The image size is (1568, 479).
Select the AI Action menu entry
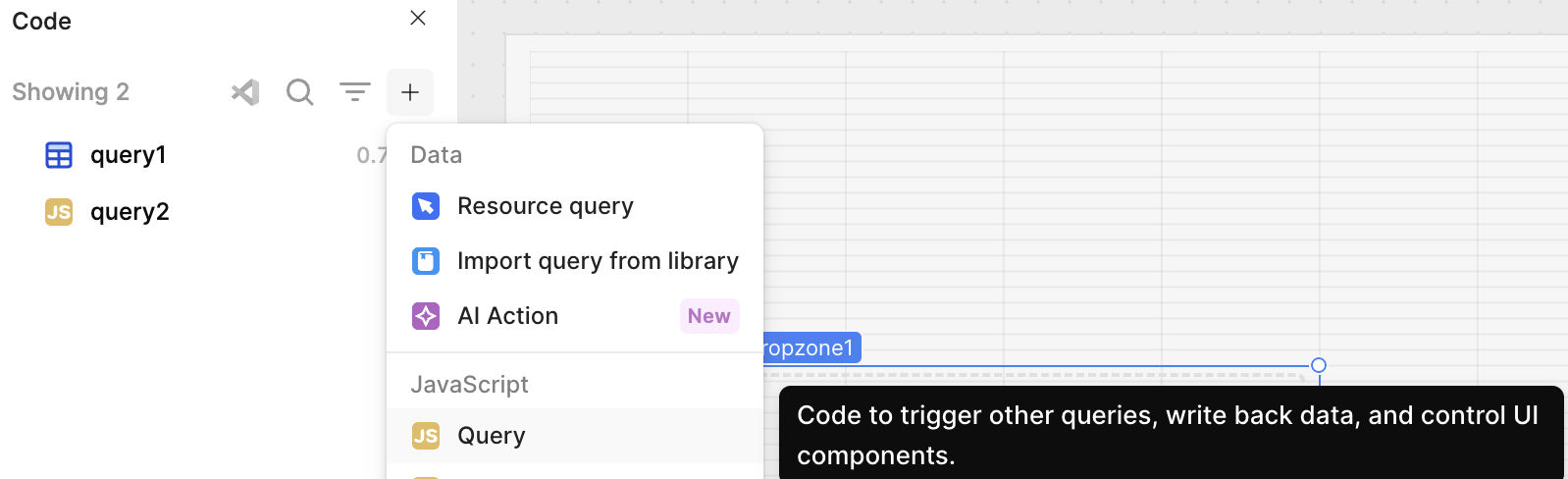575,316
